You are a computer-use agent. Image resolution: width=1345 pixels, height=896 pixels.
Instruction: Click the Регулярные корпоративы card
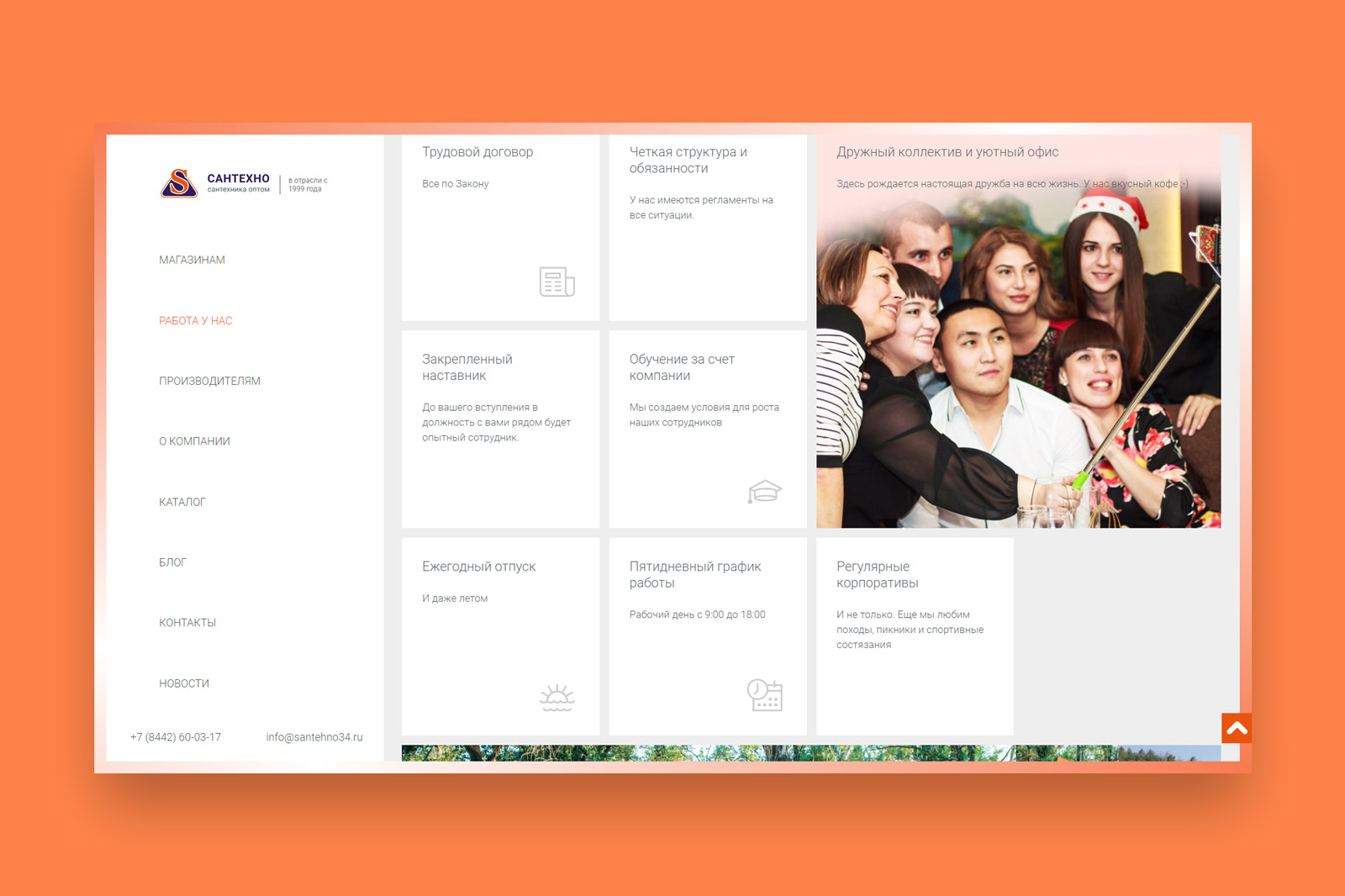pyautogui.click(x=915, y=636)
